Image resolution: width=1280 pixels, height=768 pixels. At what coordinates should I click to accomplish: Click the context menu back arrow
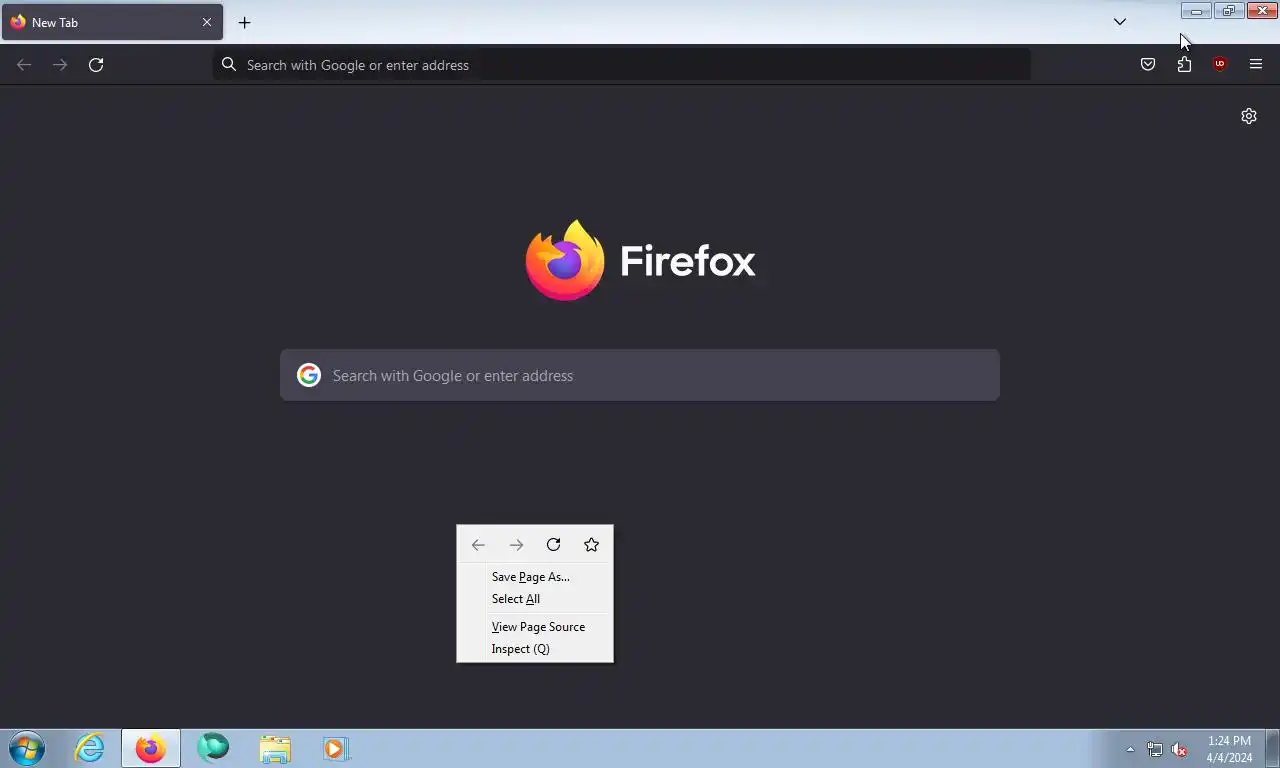point(478,545)
